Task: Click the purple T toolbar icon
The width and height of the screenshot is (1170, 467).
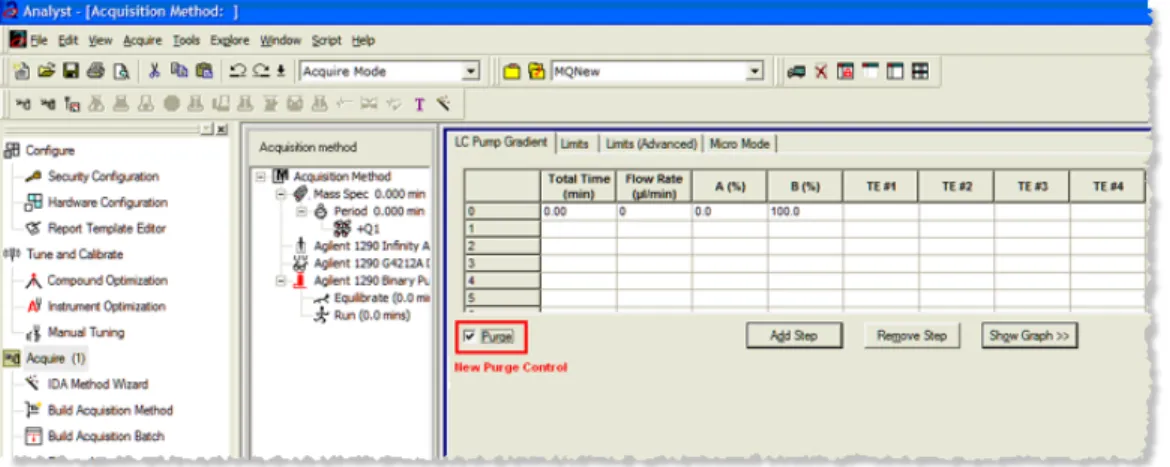Action: 419,104
